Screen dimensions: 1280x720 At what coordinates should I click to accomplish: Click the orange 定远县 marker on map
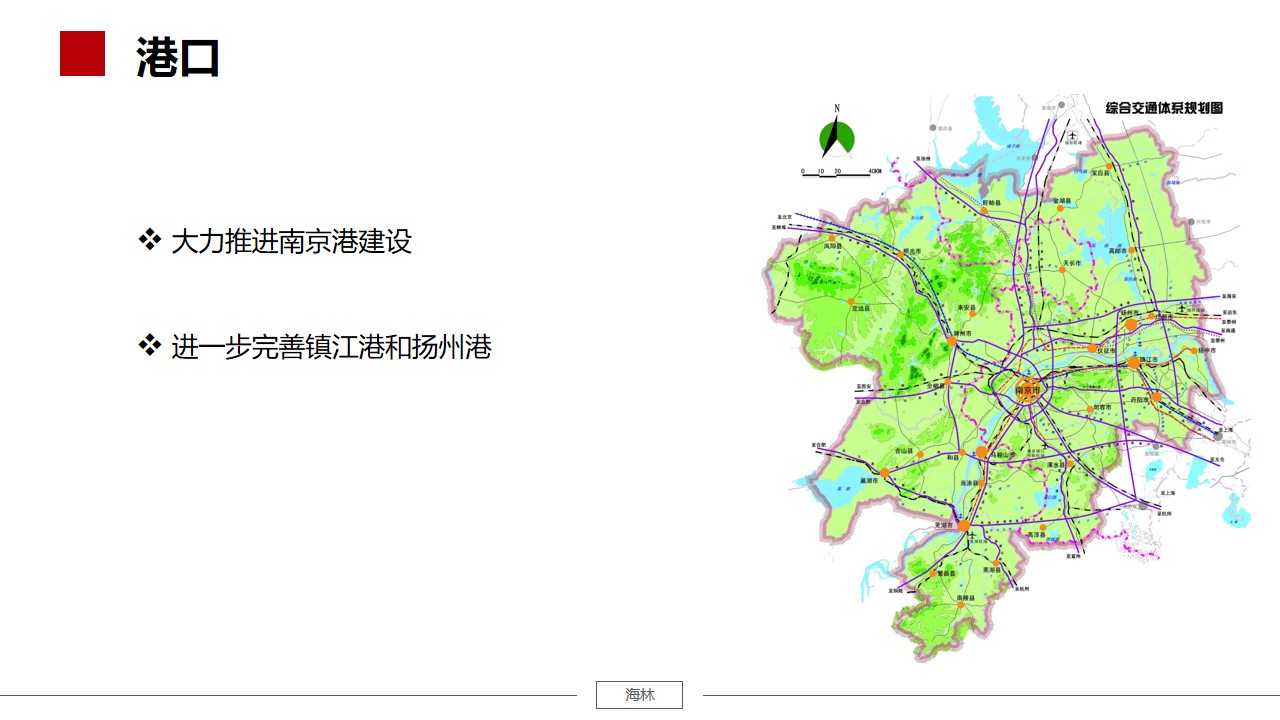point(851,301)
